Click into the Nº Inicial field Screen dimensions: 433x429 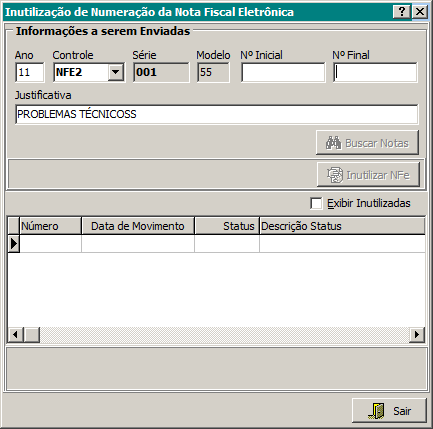coord(283,72)
